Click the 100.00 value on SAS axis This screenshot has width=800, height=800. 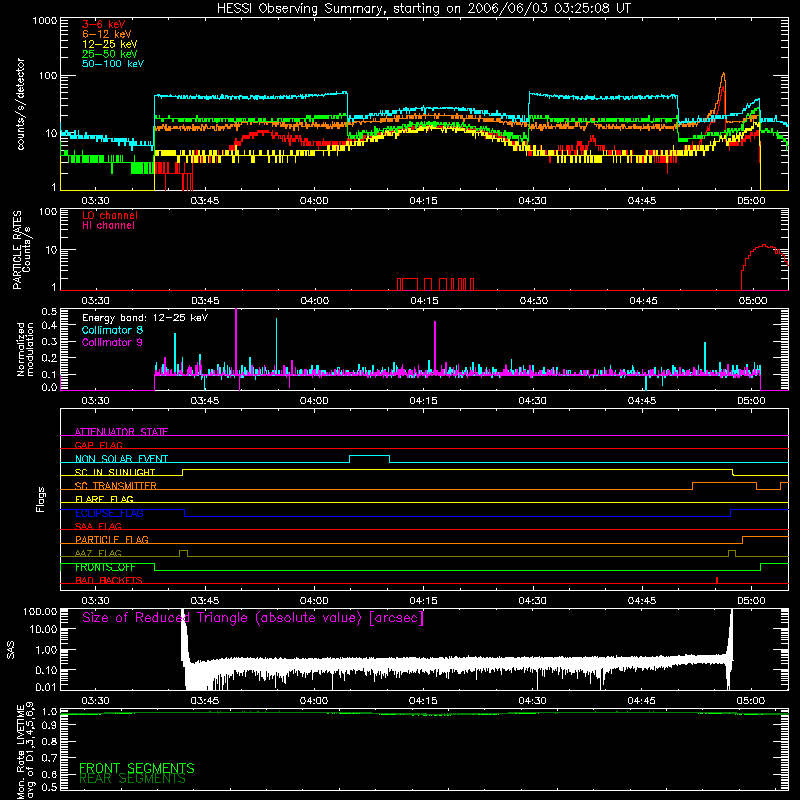40,612
